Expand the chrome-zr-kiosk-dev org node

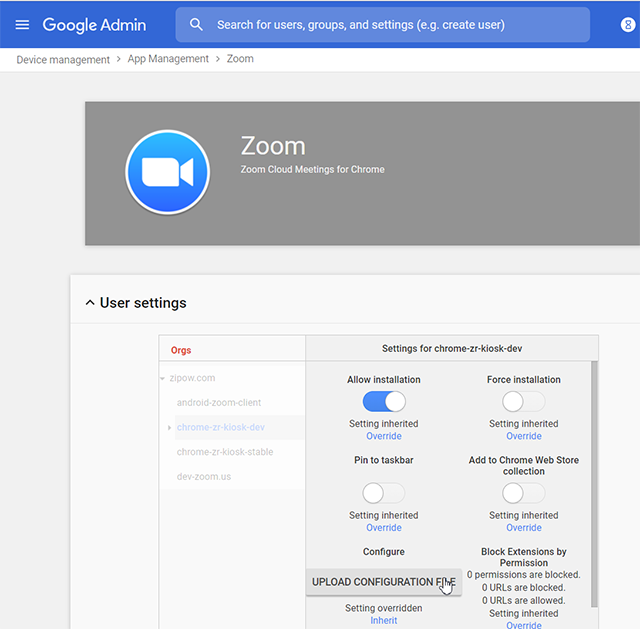[x=169, y=427]
